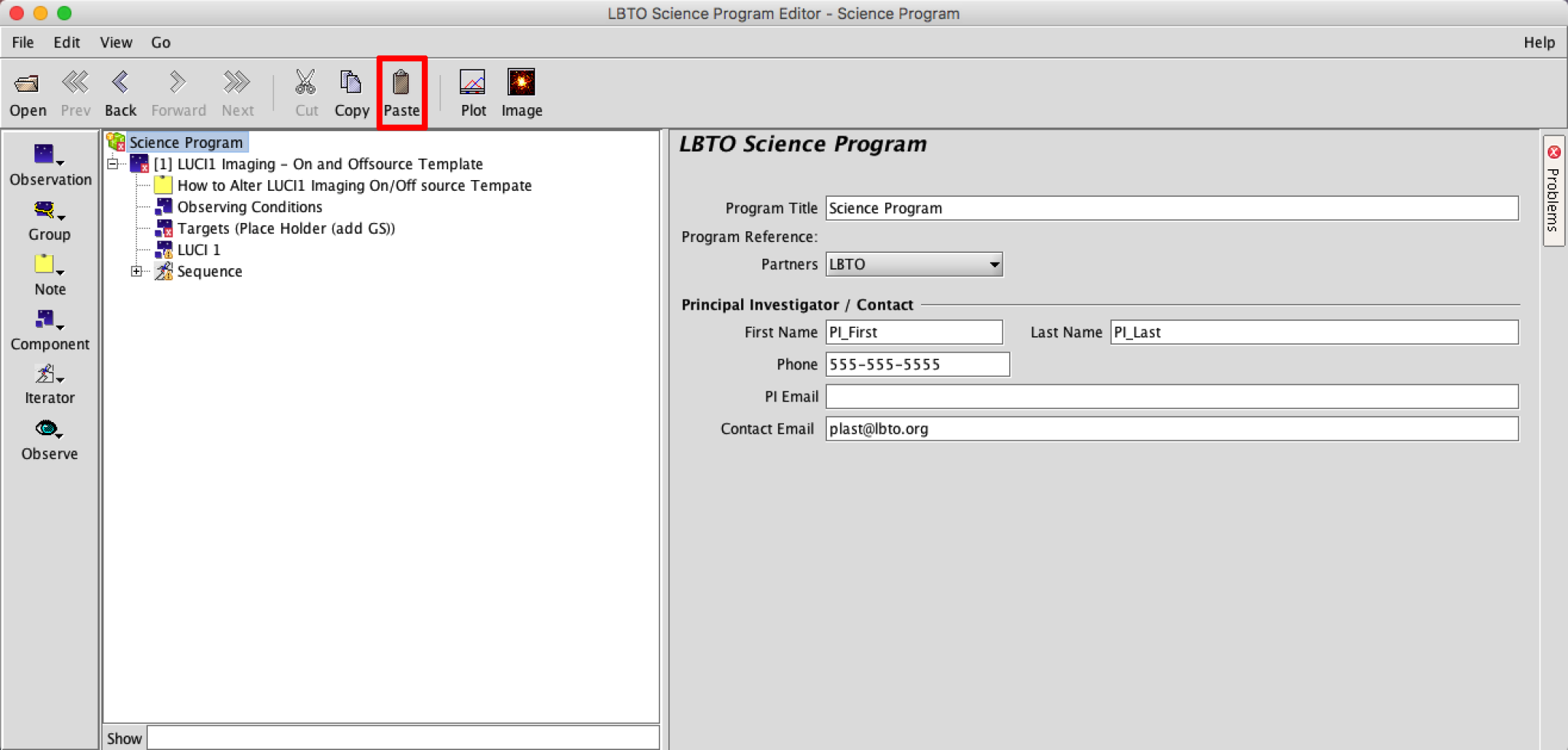Click the Cut scissors icon
The width and height of the screenshot is (1568, 750).
click(x=305, y=81)
